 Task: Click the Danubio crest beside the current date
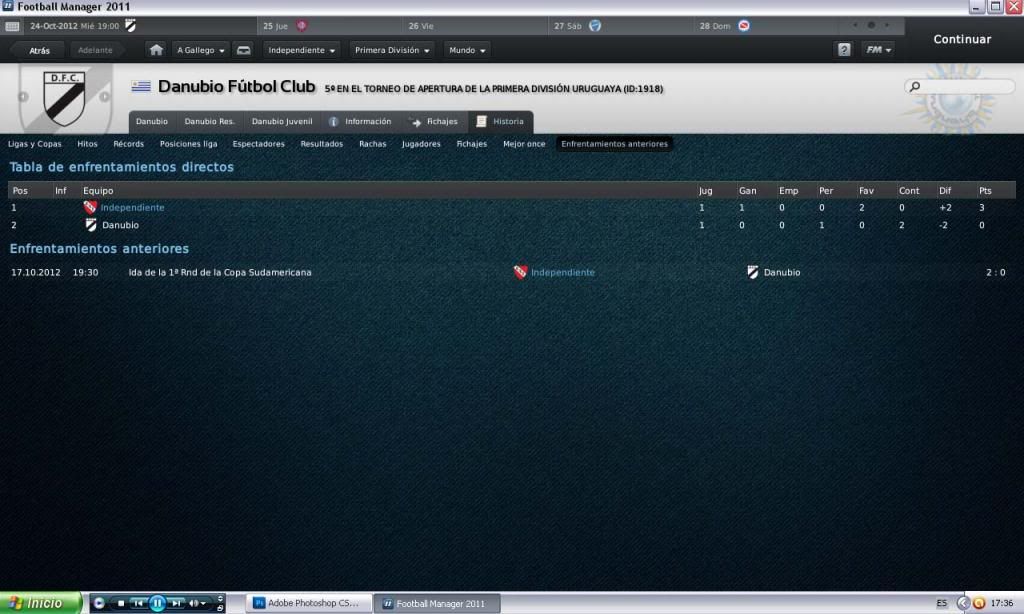pos(131,25)
